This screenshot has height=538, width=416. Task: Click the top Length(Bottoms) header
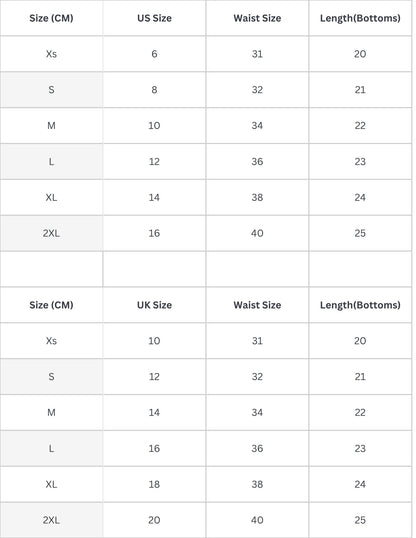pos(360,18)
